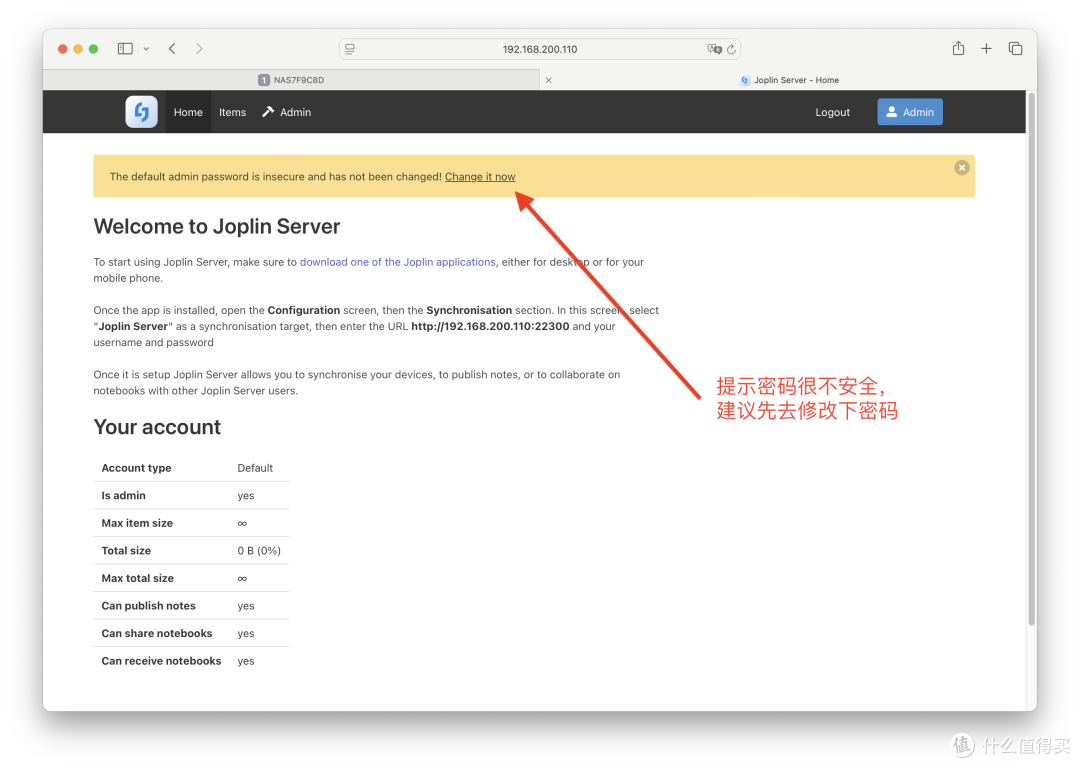
Task: Click the URL text http://192.168.200.110:22300
Action: click(x=490, y=326)
